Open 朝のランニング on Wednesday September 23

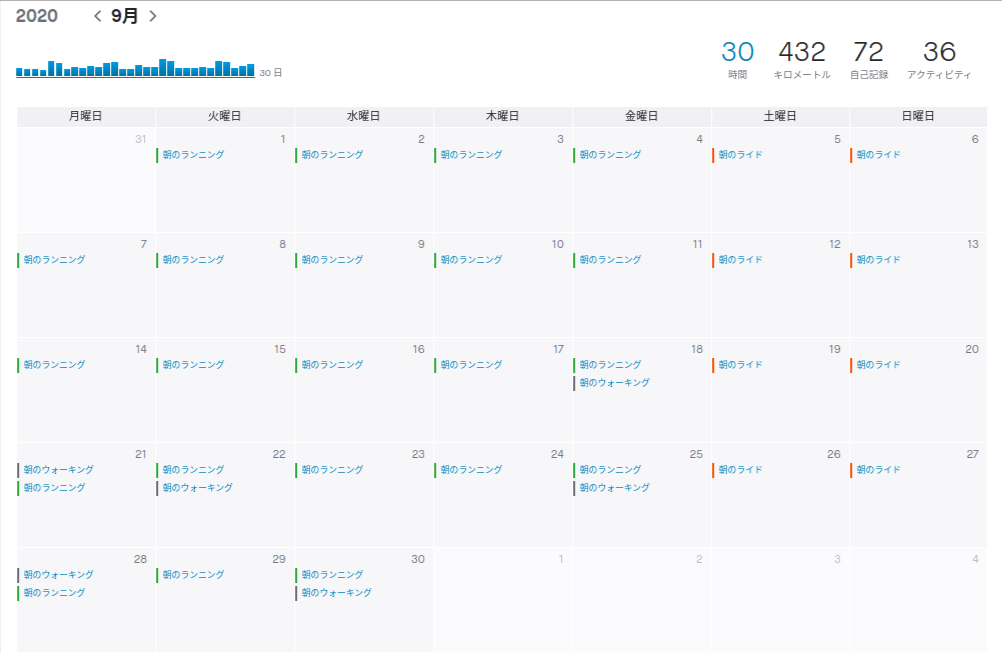tap(332, 470)
